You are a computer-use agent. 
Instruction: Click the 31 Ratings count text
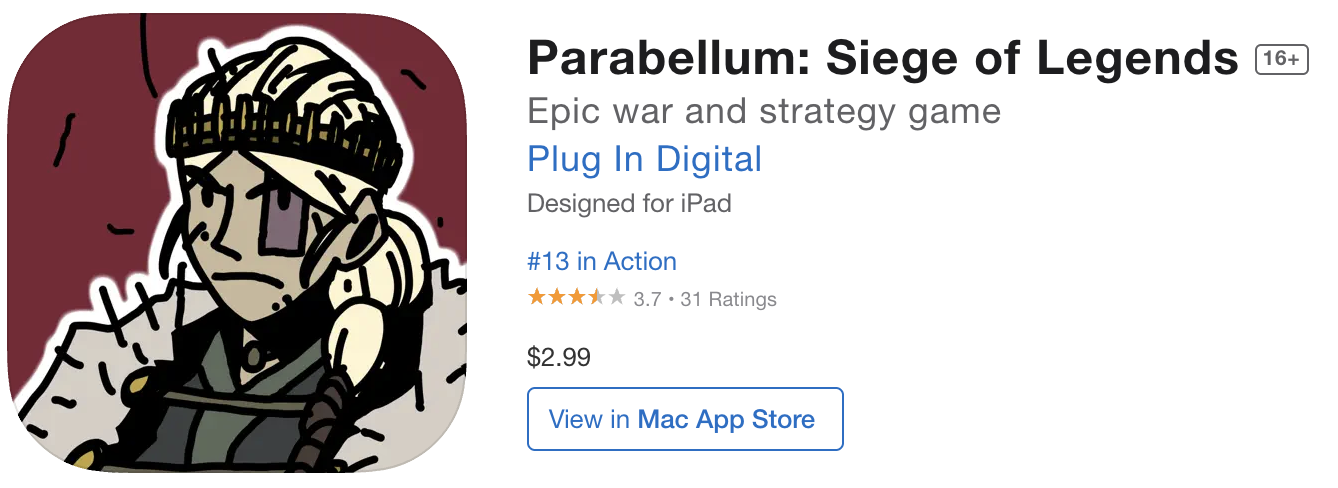pos(728,299)
